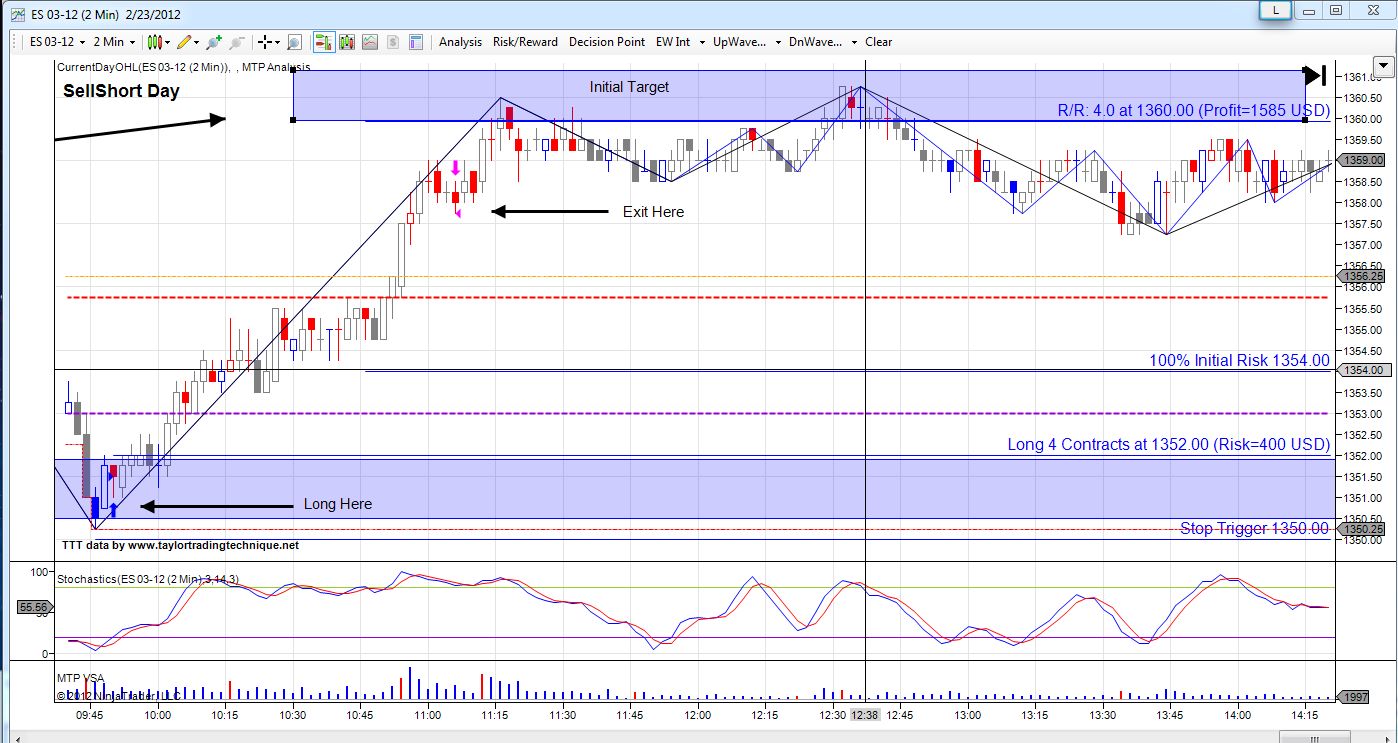Click the data box magnifier icon
The image size is (1398, 743).
(x=294, y=42)
